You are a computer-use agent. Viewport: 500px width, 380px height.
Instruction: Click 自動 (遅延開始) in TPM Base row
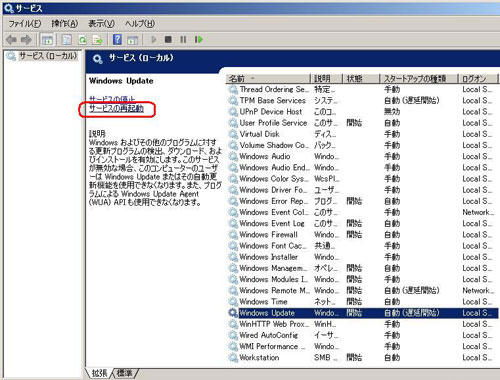click(412, 100)
